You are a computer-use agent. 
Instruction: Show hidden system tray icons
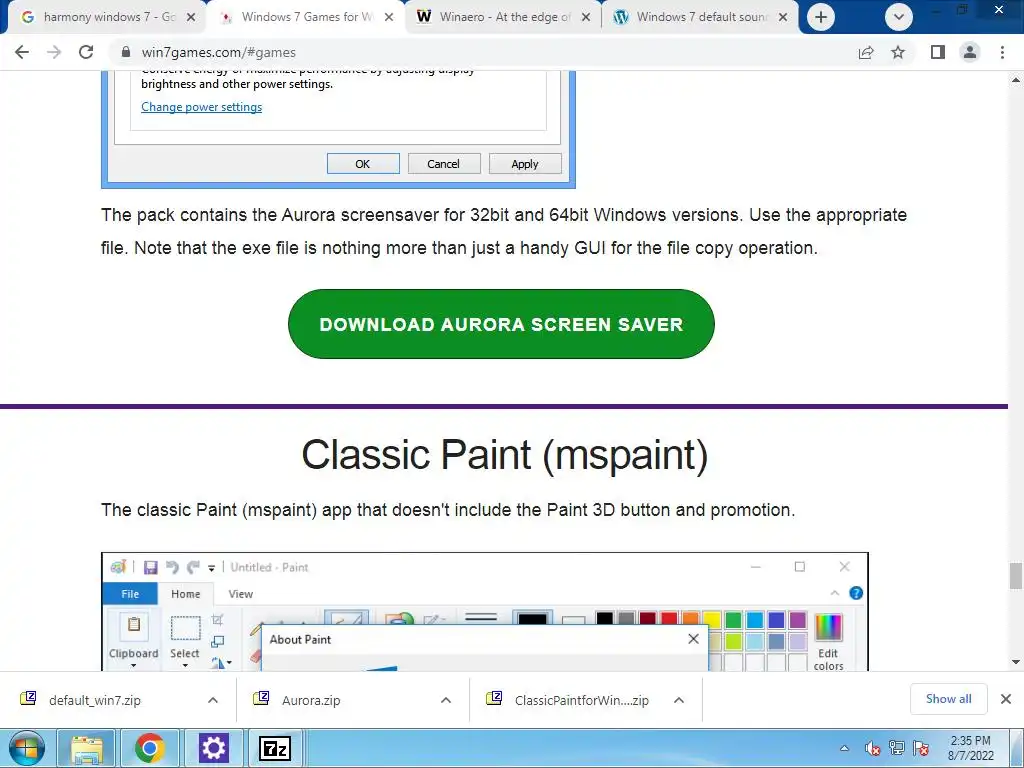click(844, 748)
